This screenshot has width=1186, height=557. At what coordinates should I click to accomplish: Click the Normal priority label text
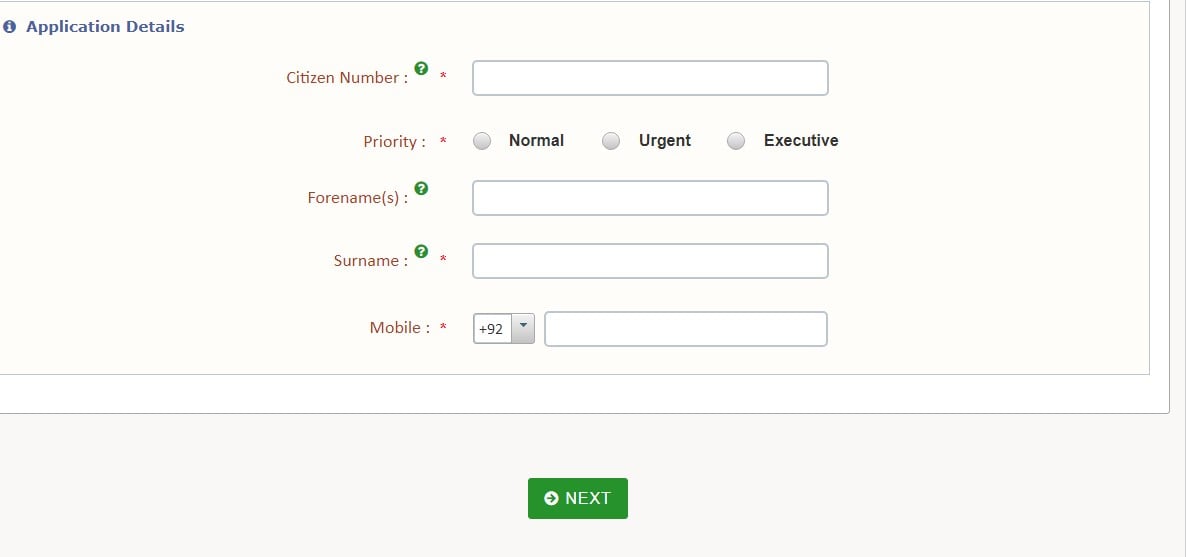[536, 141]
